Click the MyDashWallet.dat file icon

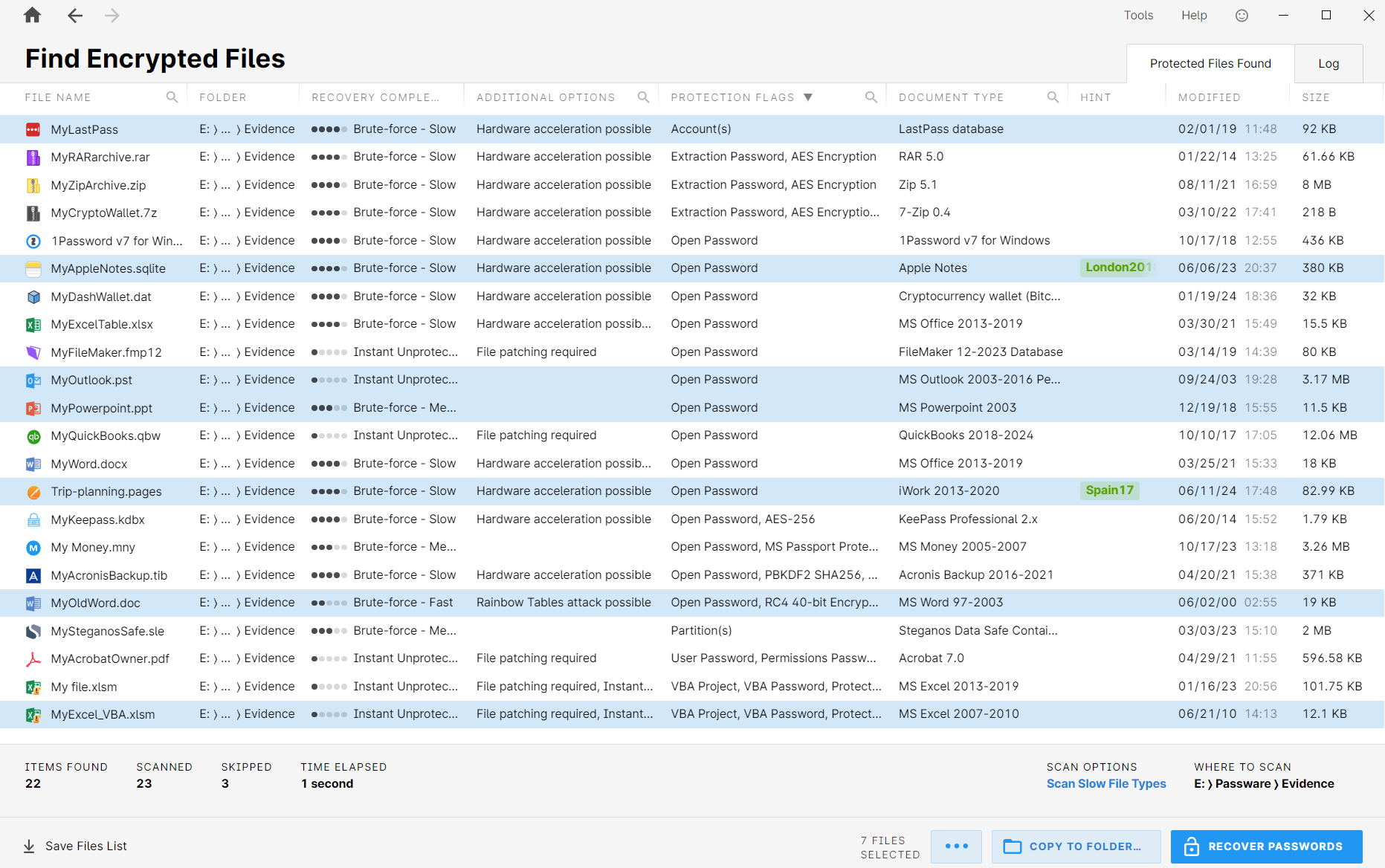[x=33, y=297]
